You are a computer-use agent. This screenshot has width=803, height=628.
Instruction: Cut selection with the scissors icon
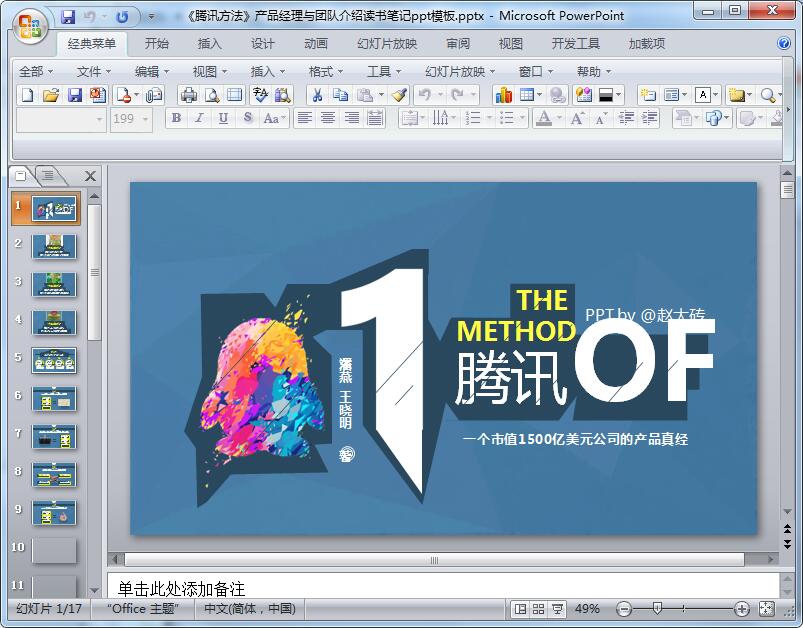coord(318,95)
